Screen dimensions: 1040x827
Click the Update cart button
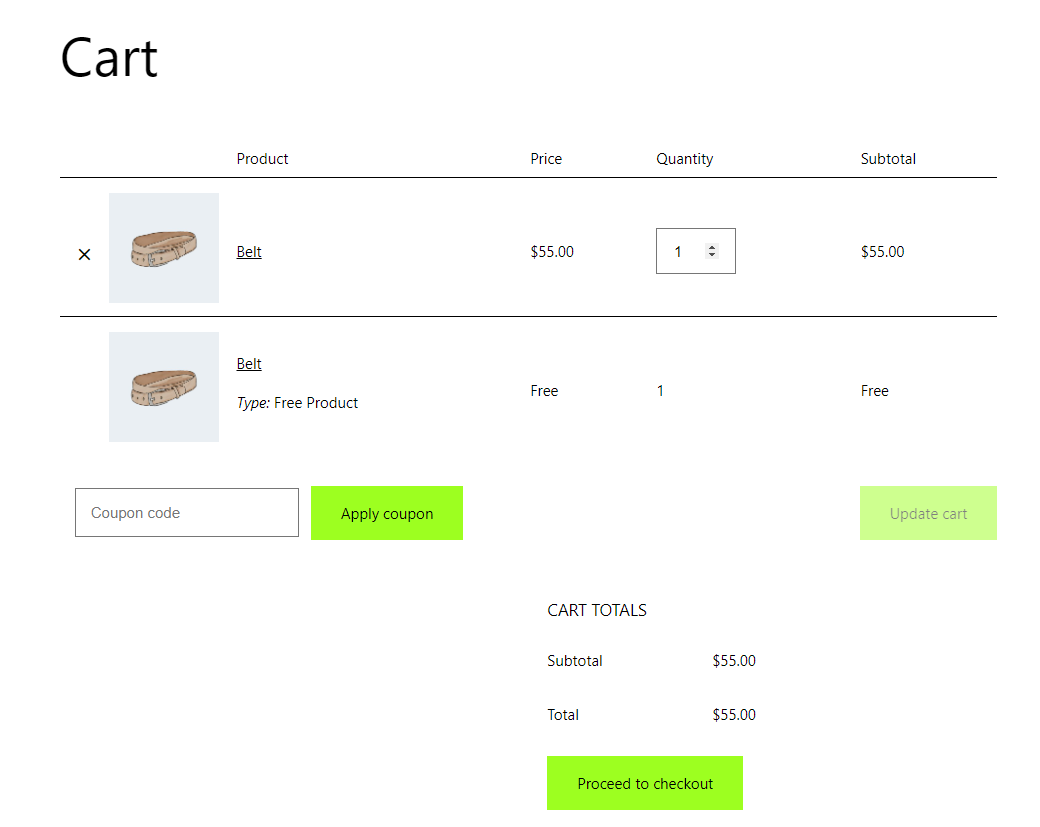(x=928, y=513)
